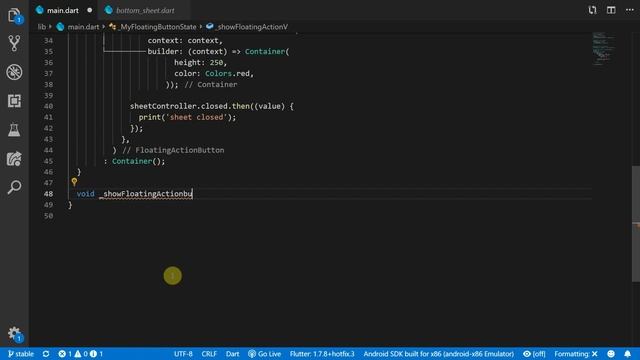The image size is (640, 360).
Task: Click line number 35 in the gutter
Action: [x=48, y=51]
